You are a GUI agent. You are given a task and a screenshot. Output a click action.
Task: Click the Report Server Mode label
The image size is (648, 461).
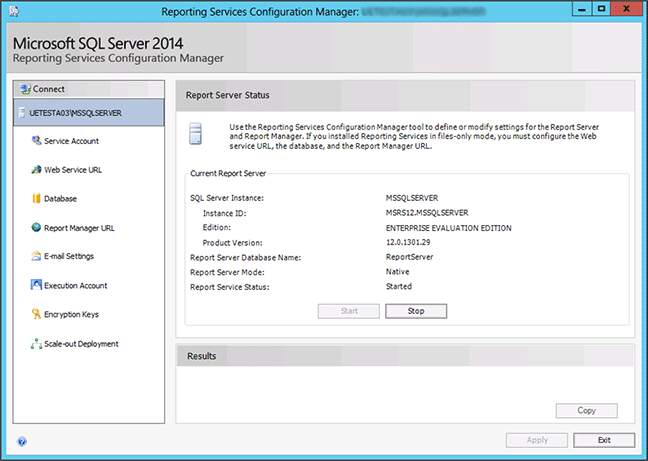(x=227, y=272)
